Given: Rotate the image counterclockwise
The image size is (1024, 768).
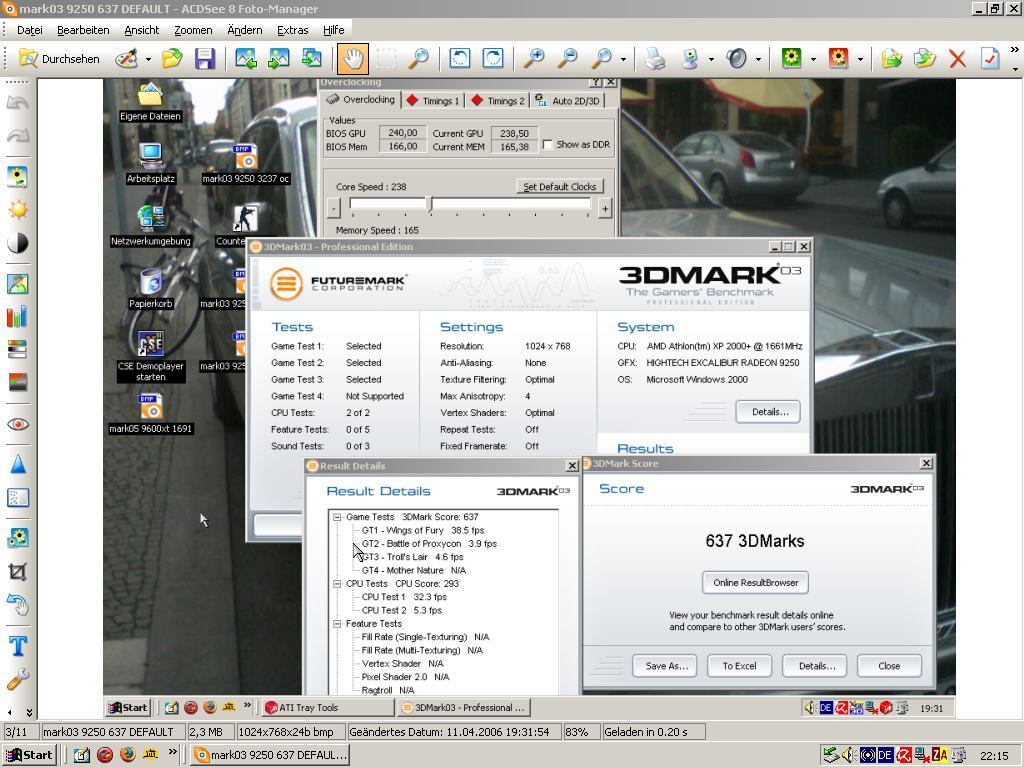Looking at the screenshot, I should [460, 59].
